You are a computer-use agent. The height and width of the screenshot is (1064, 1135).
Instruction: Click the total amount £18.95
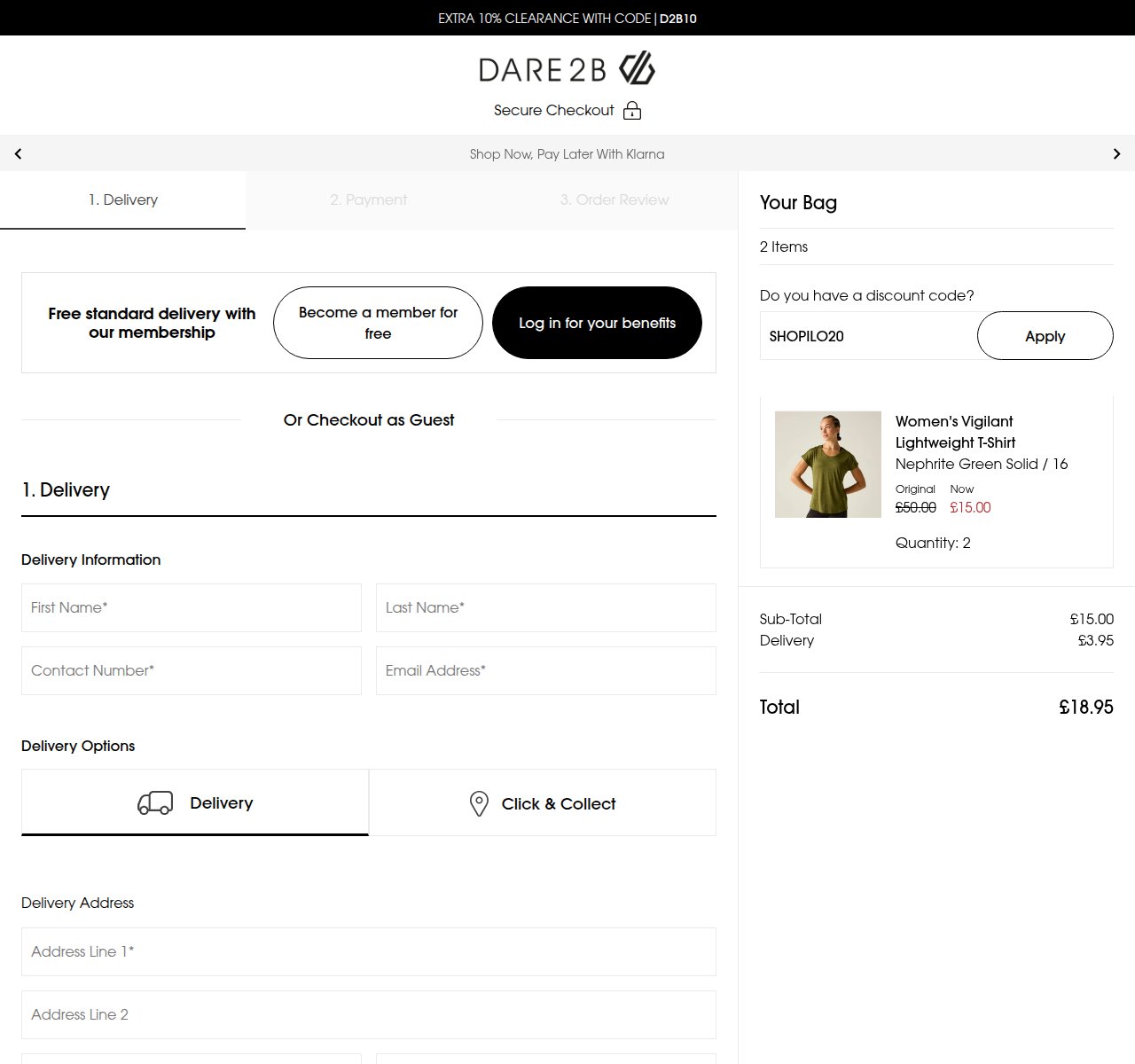coord(1086,707)
